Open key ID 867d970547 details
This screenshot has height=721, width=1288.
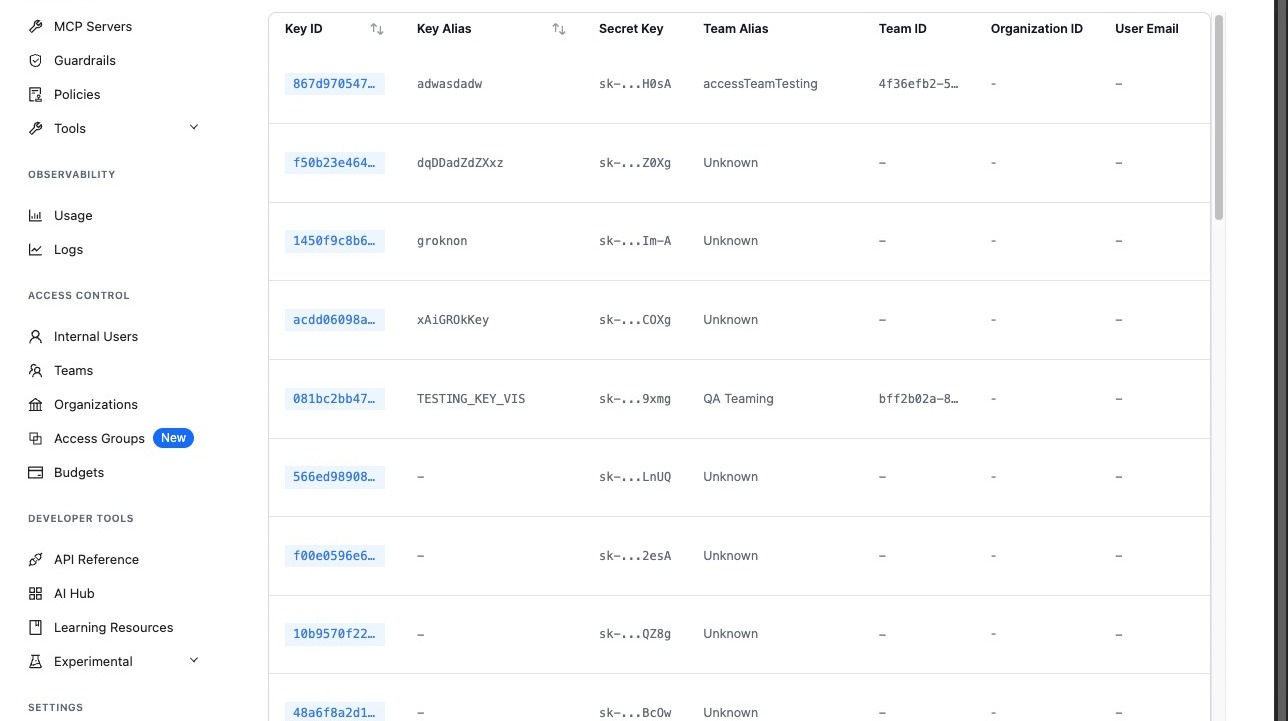coord(334,84)
